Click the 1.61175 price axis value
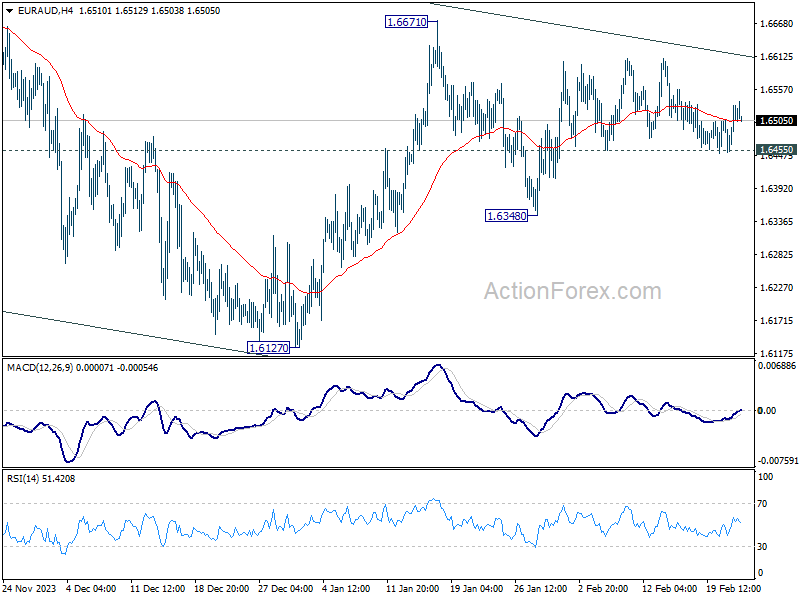This screenshot has width=800, height=600. click(x=777, y=353)
